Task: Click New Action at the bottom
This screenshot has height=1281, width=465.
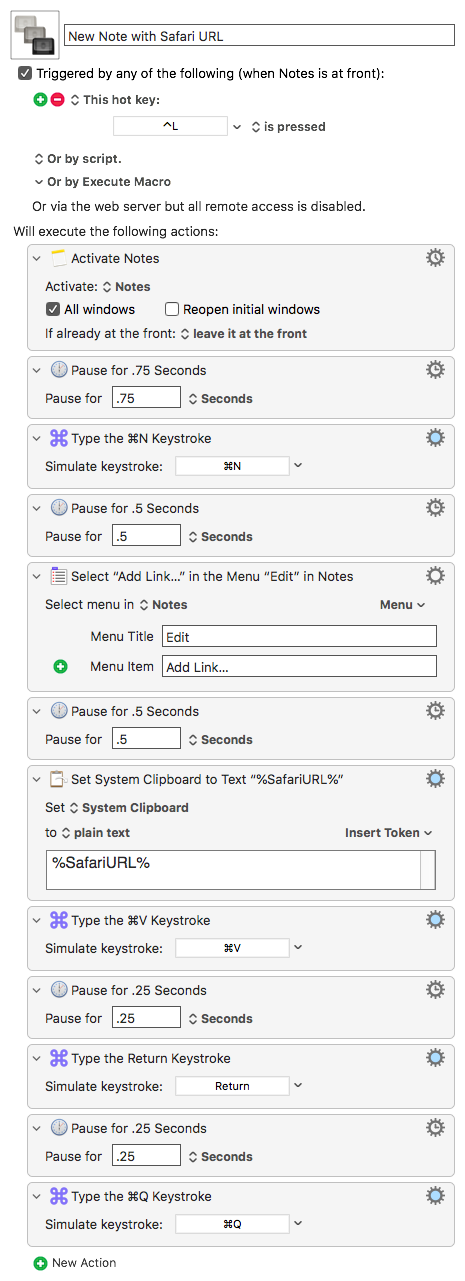Action: coord(75,1263)
